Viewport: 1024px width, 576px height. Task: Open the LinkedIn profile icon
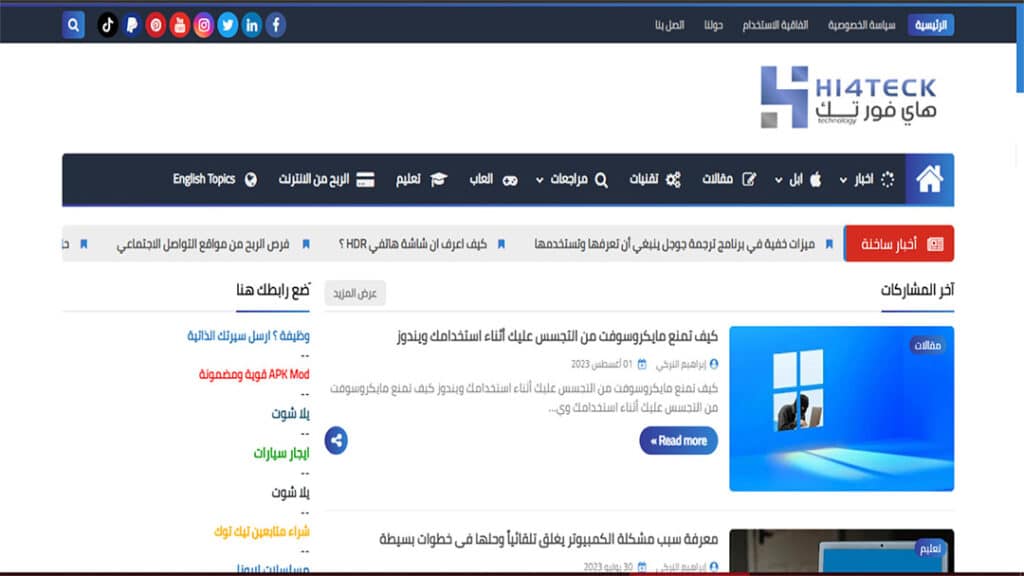tap(251, 24)
